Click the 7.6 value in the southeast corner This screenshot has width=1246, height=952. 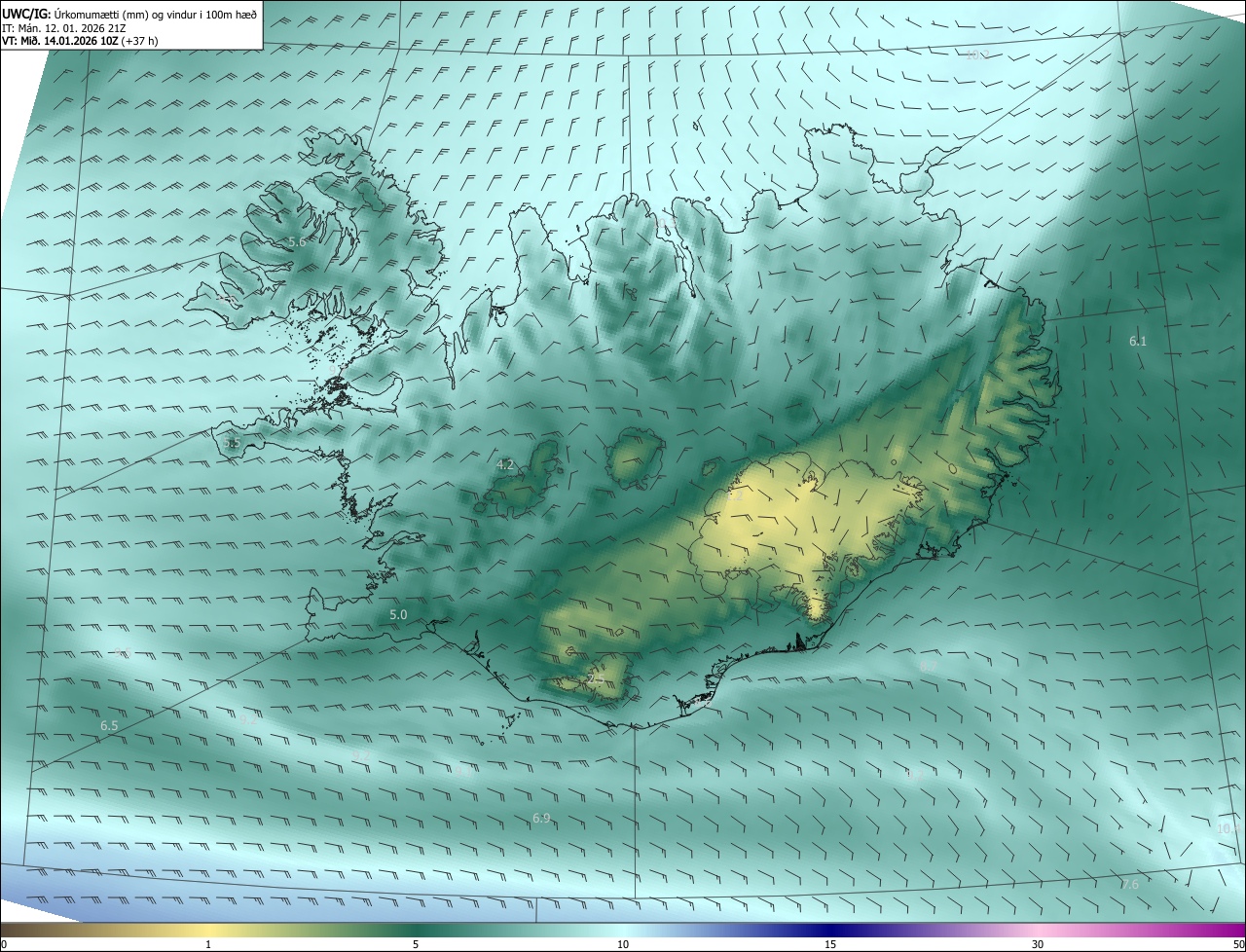pos(1129,884)
